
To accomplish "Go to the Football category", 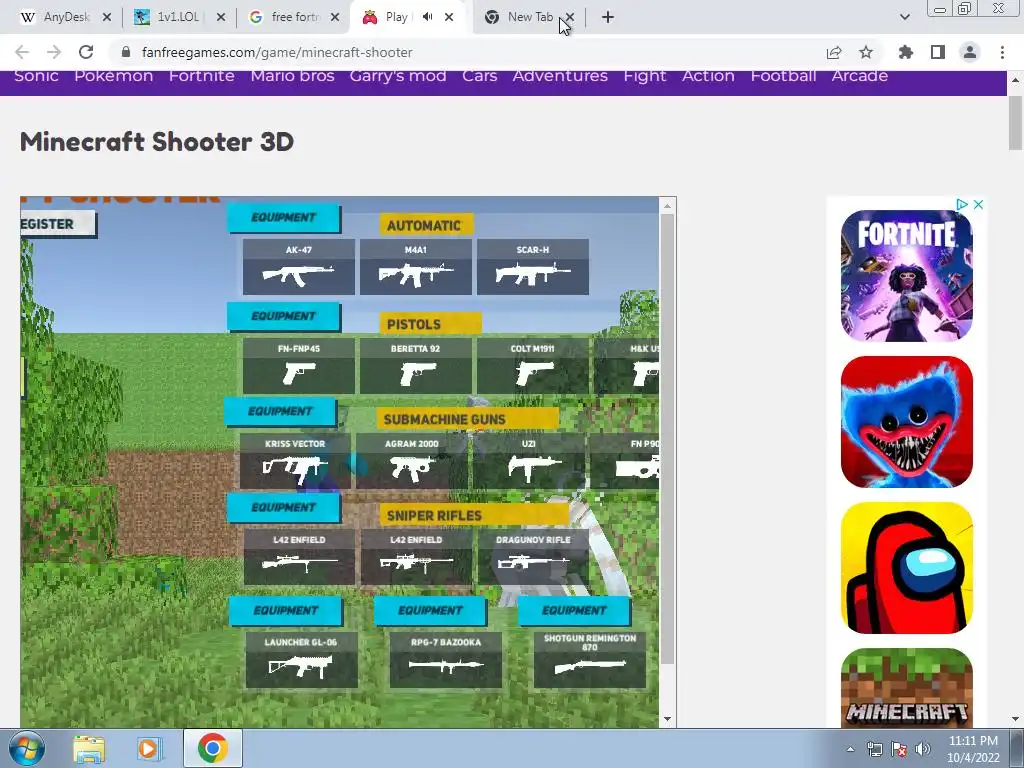I will click(783, 76).
